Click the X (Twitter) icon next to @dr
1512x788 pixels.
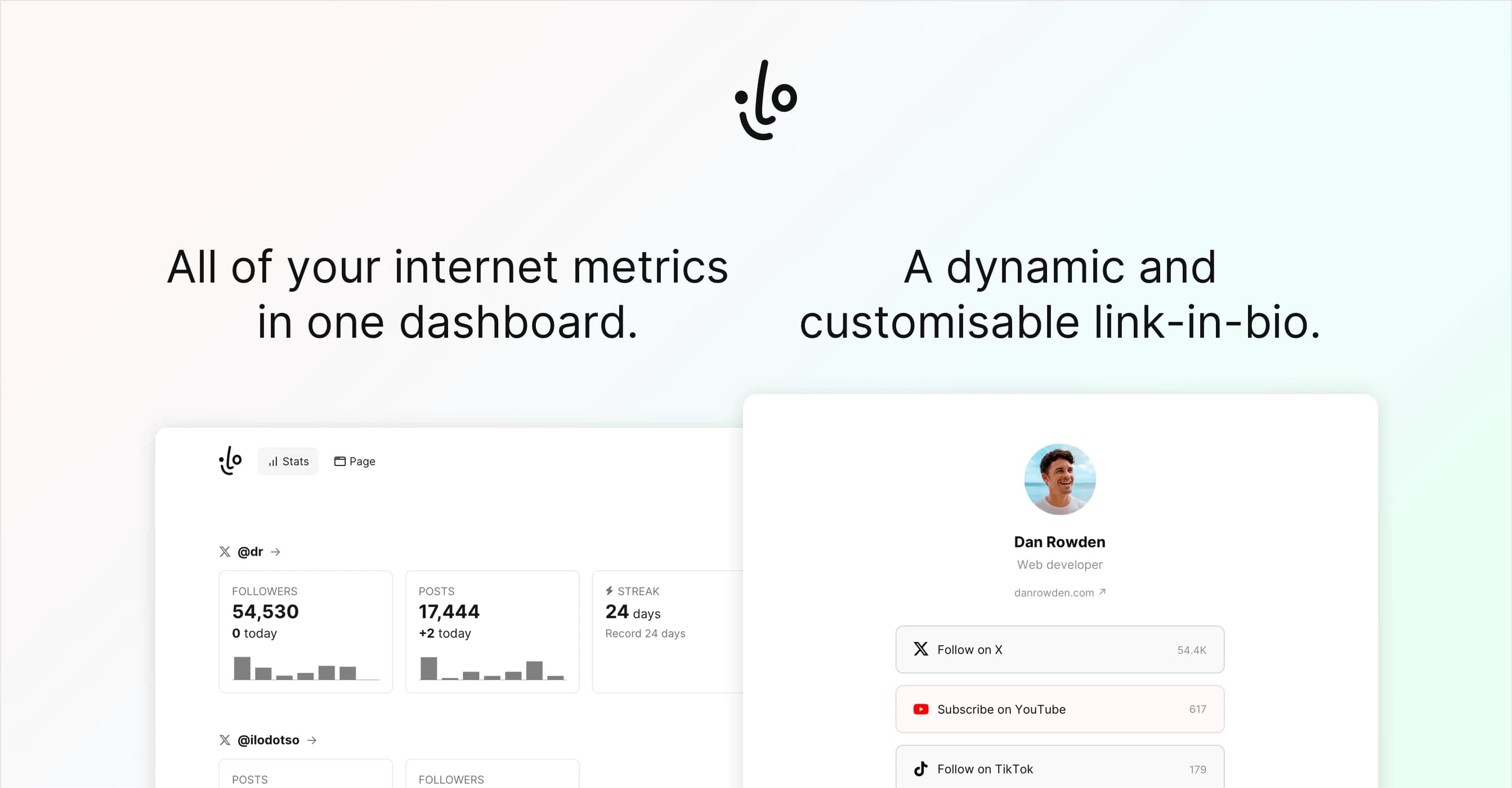224,551
